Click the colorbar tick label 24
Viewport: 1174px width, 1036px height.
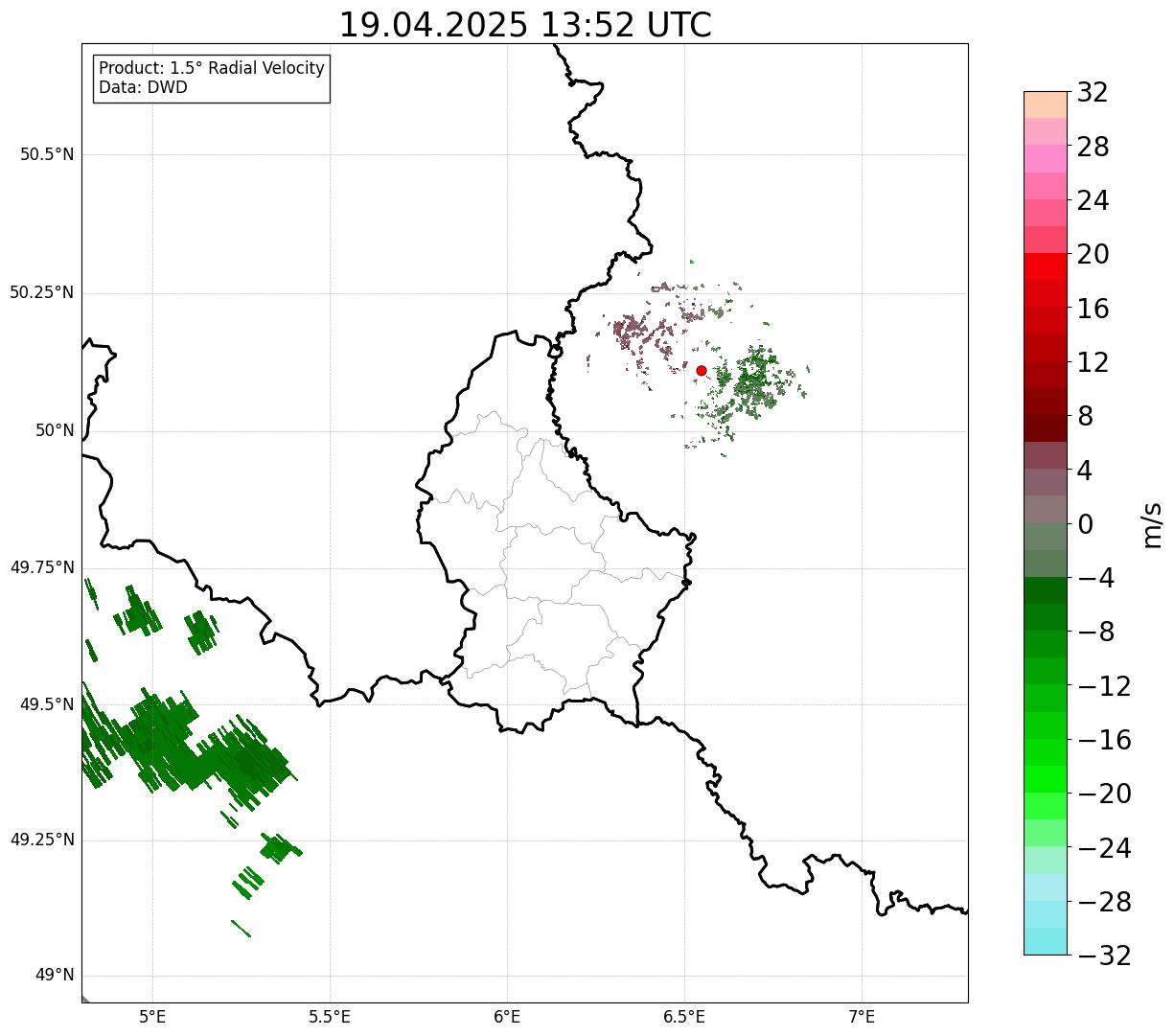click(1093, 200)
